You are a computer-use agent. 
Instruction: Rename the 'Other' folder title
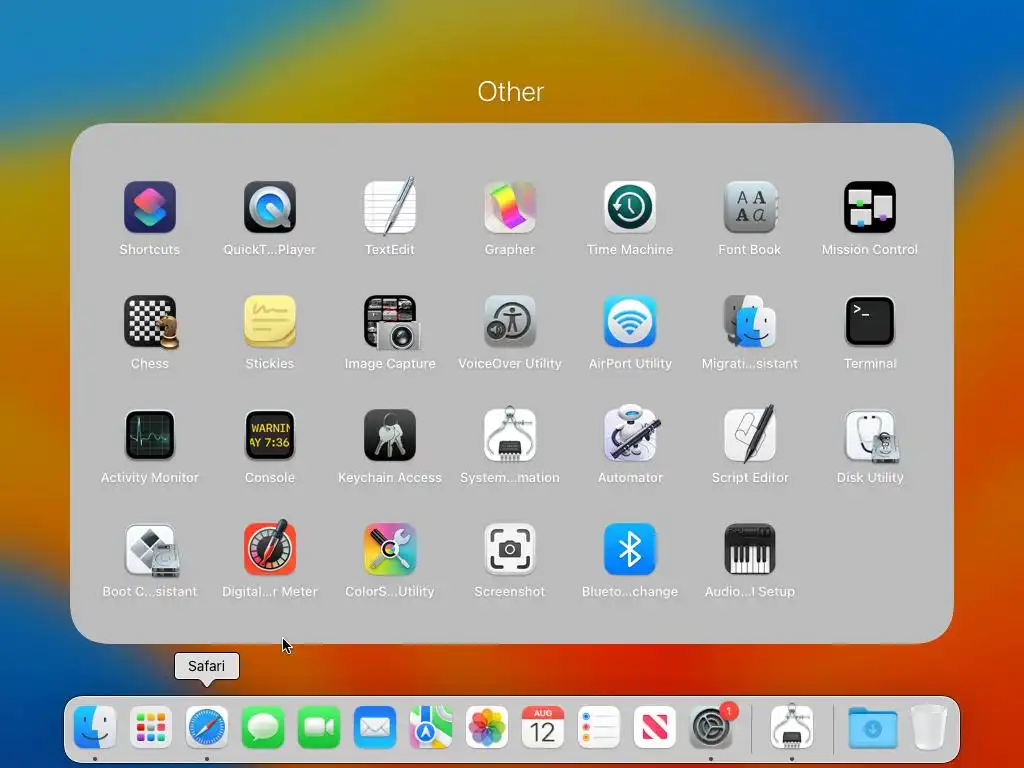click(511, 92)
